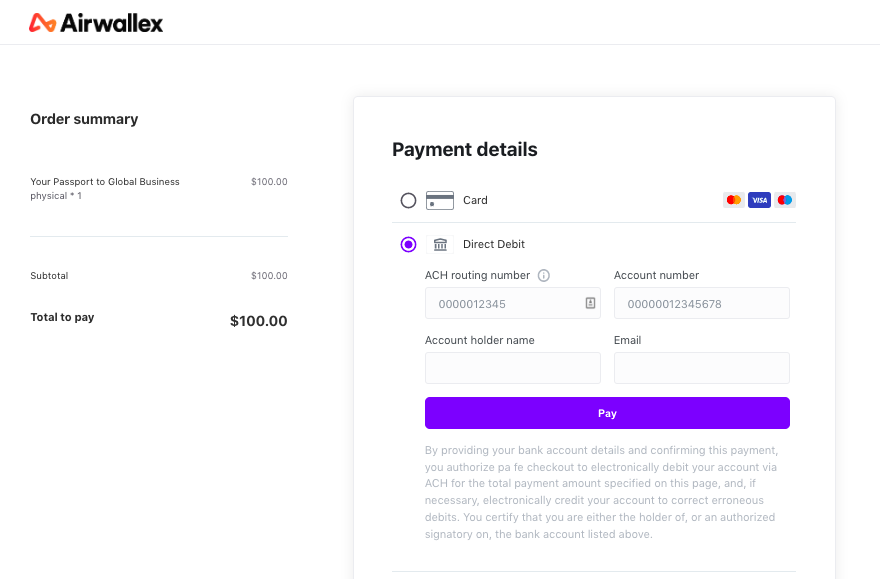Click the Mastercard logo icon
This screenshot has height=579, width=880.
coord(734,200)
